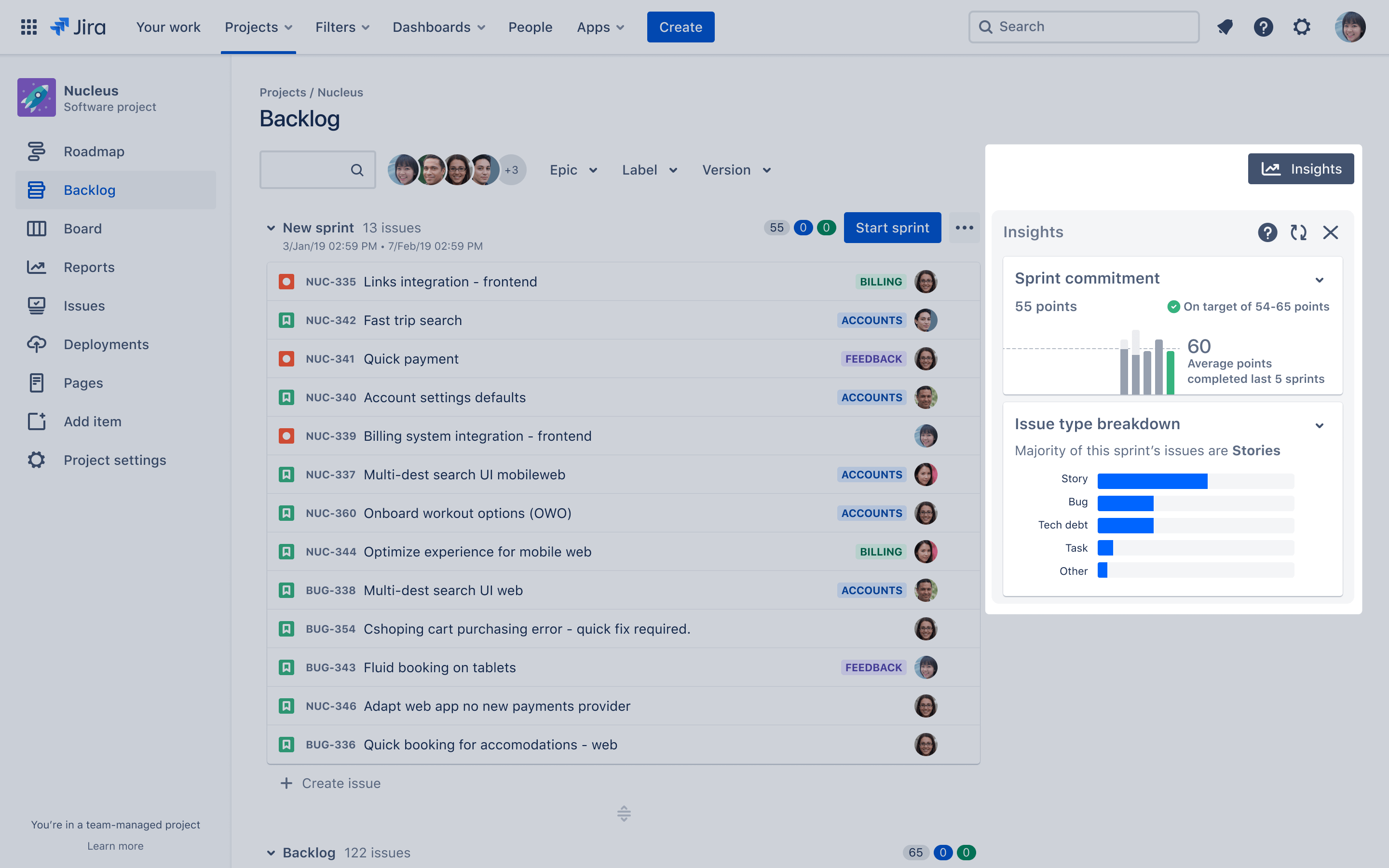Click the Add item icon in sidebar
Viewport: 1389px width, 868px height.
tap(36, 420)
